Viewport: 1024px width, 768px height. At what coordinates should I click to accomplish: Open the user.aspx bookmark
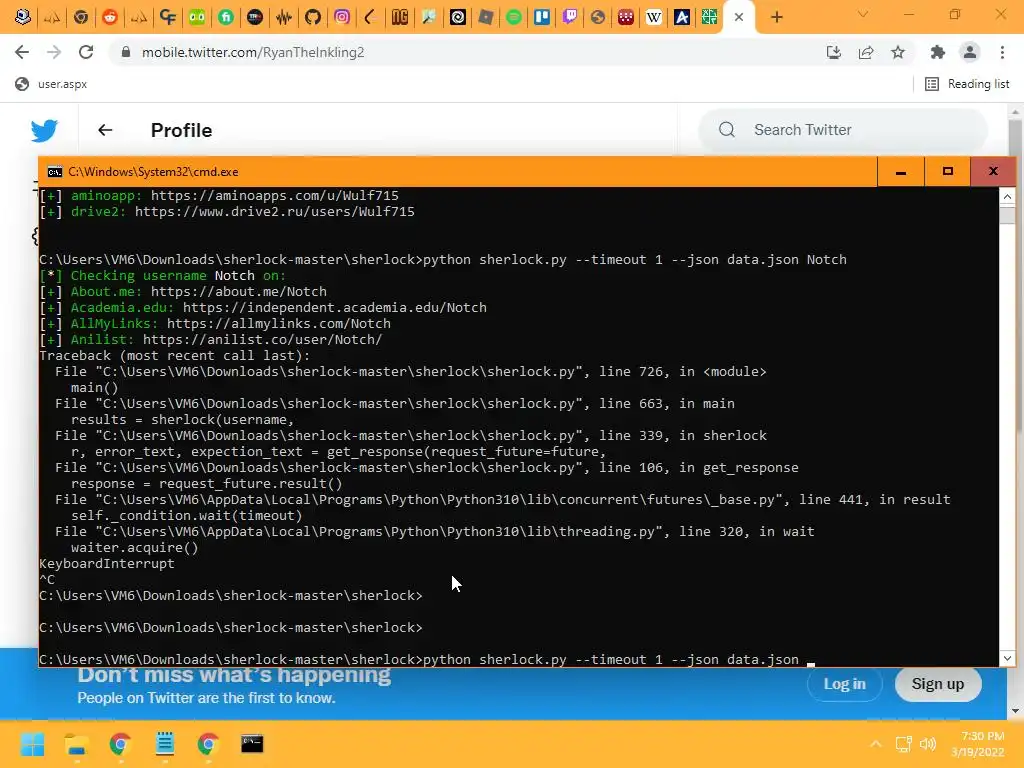[x=51, y=84]
